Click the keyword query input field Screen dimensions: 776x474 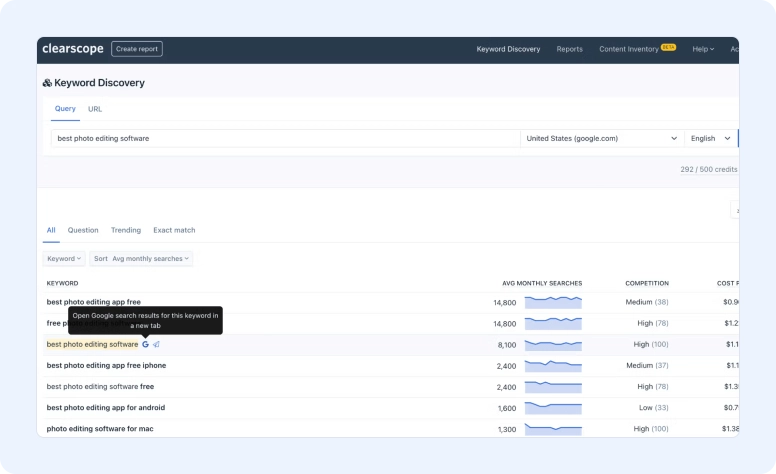point(285,138)
